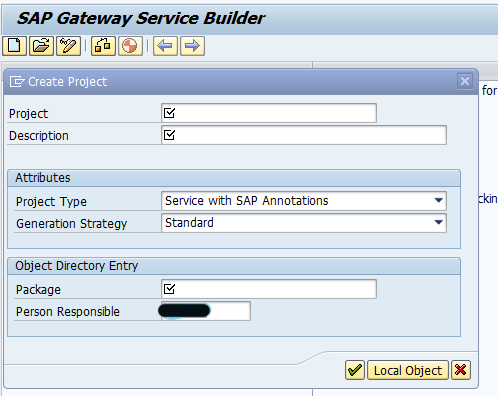Close the Create Project dialog
This screenshot has height=396, width=498.
pyautogui.click(x=465, y=81)
